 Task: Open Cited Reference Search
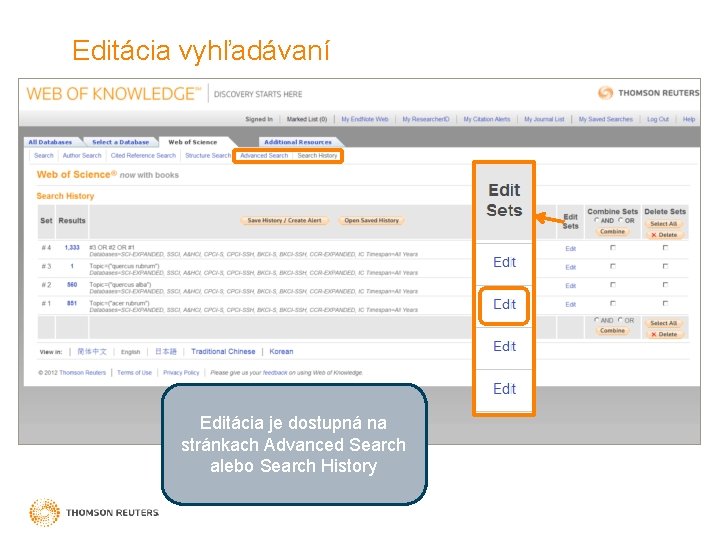tap(143, 156)
